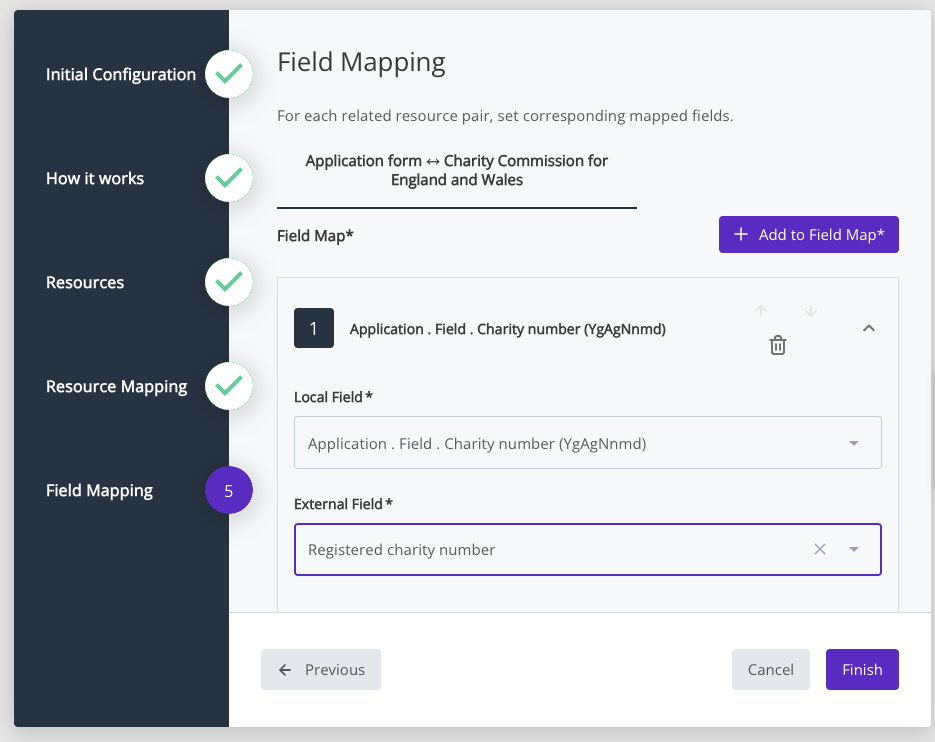Go back with the Previous button
The image size is (935, 742).
321,669
